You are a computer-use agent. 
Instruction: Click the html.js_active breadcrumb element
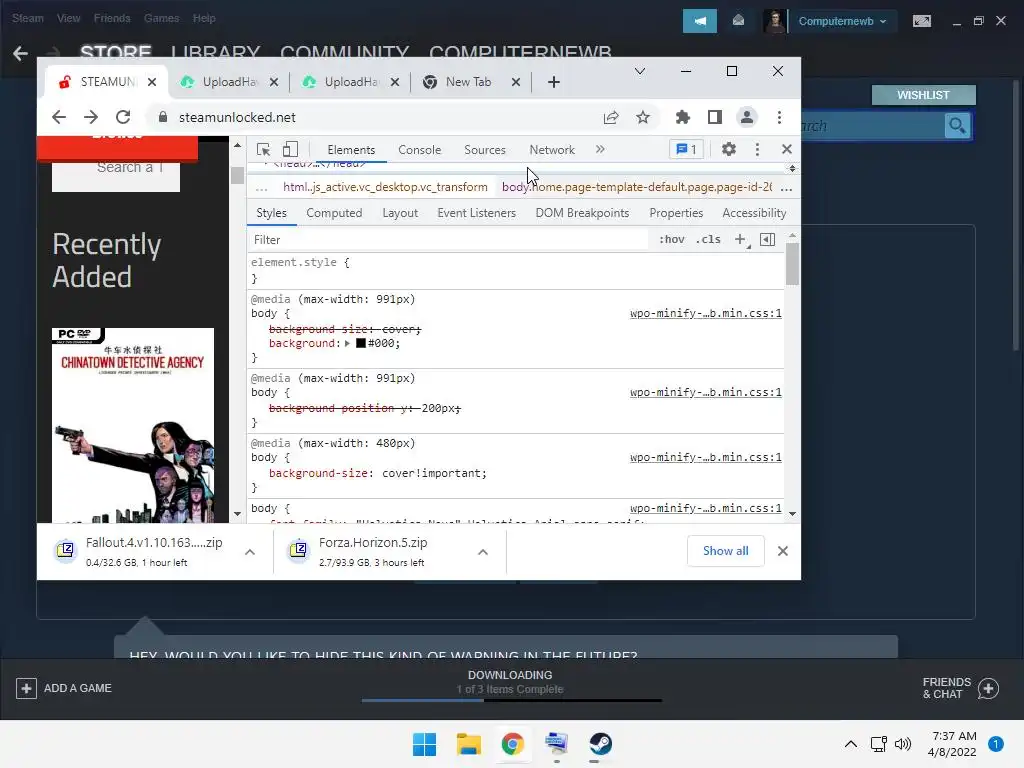pyautogui.click(x=385, y=187)
